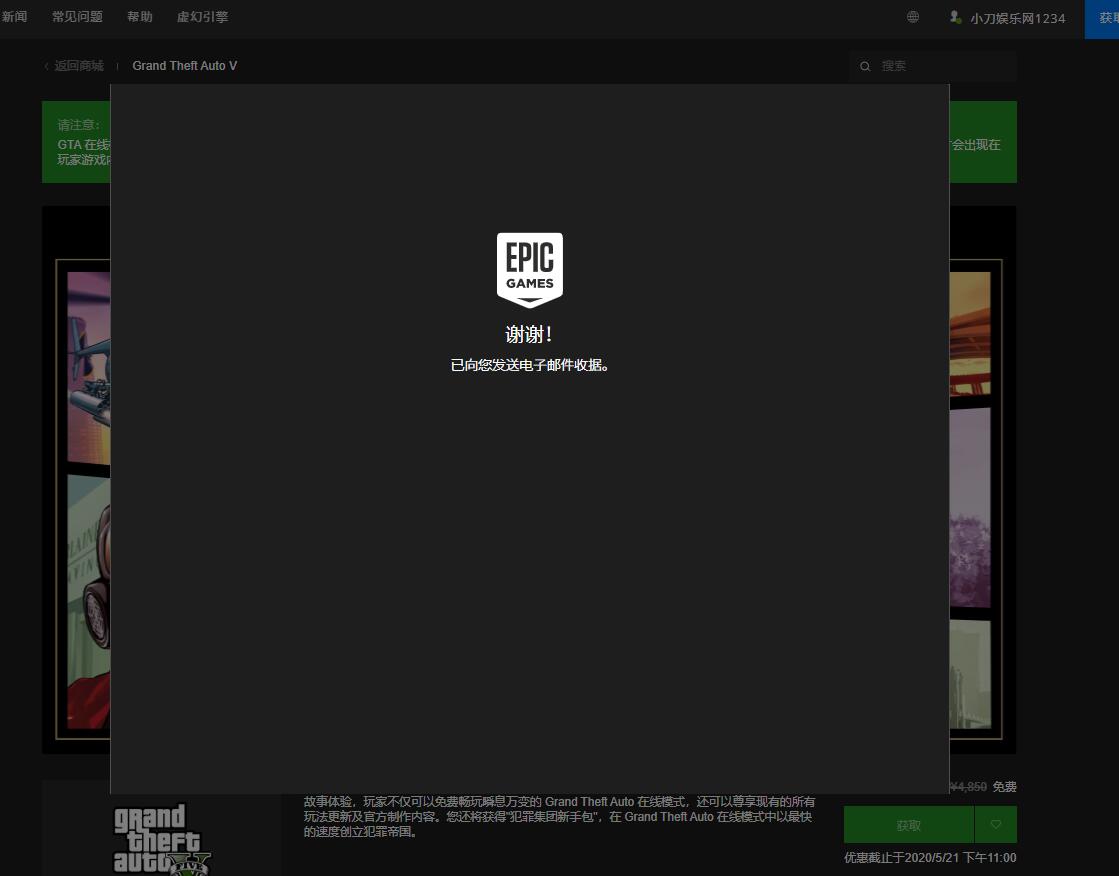Click the green 请注意 notice banner
Viewport: 1119px width, 876px height.
click(76, 142)
